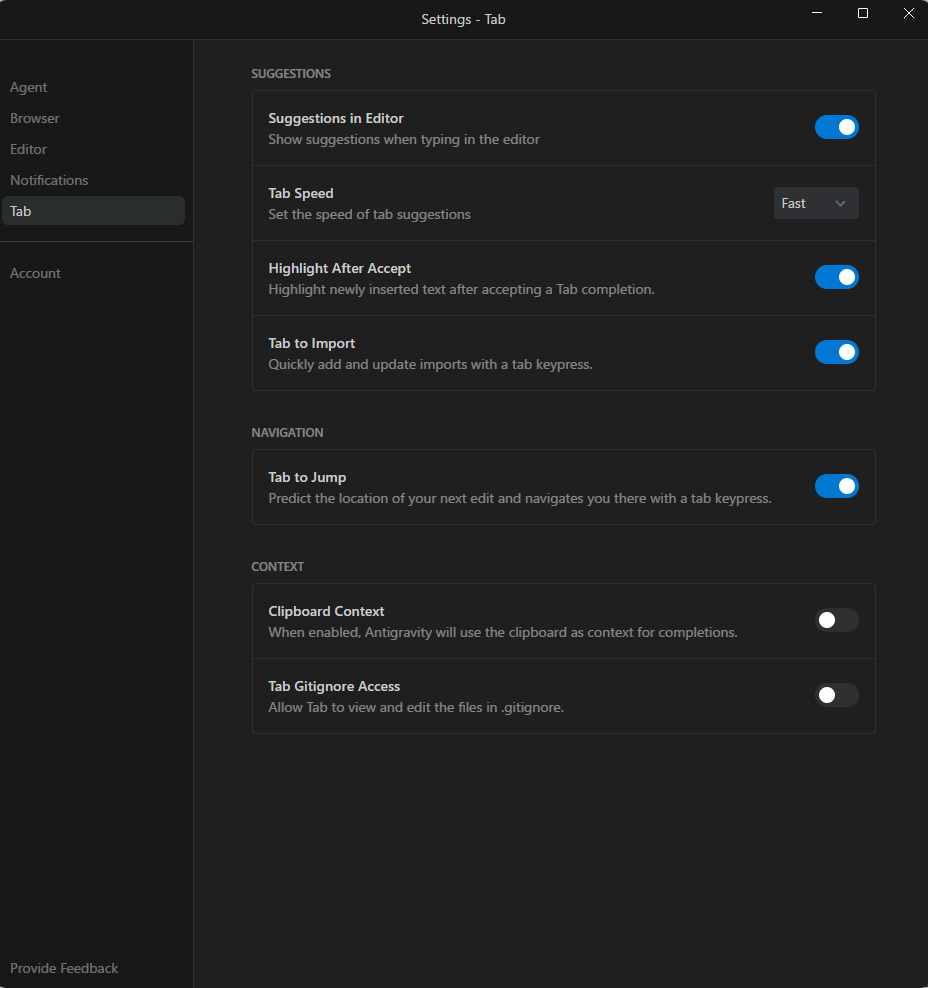The height and width of the screenshot is (988, 928).
Task: Turn off Highlight After Accept
Action: (836, 277)
